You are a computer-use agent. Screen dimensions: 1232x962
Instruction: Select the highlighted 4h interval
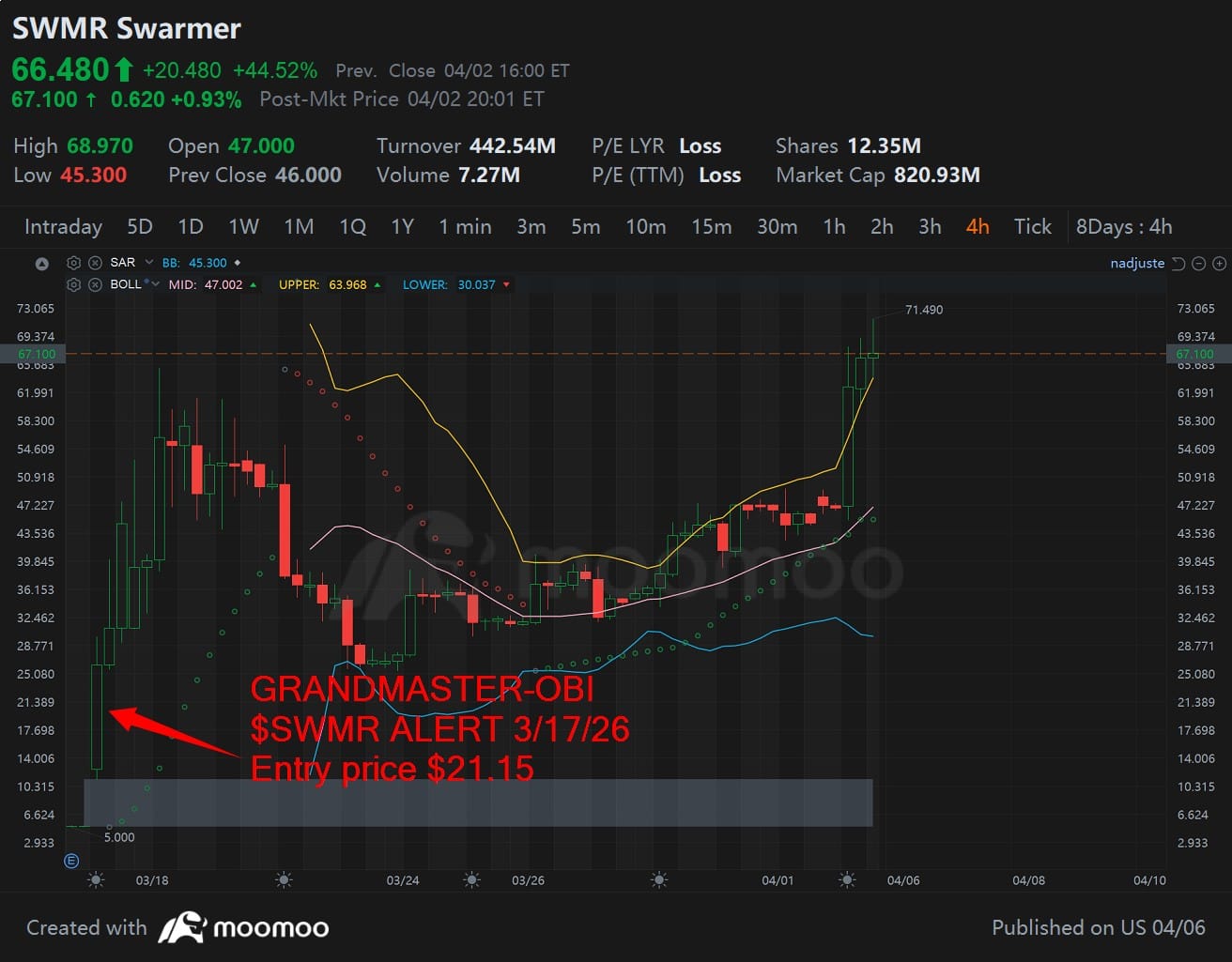[978, 227]
